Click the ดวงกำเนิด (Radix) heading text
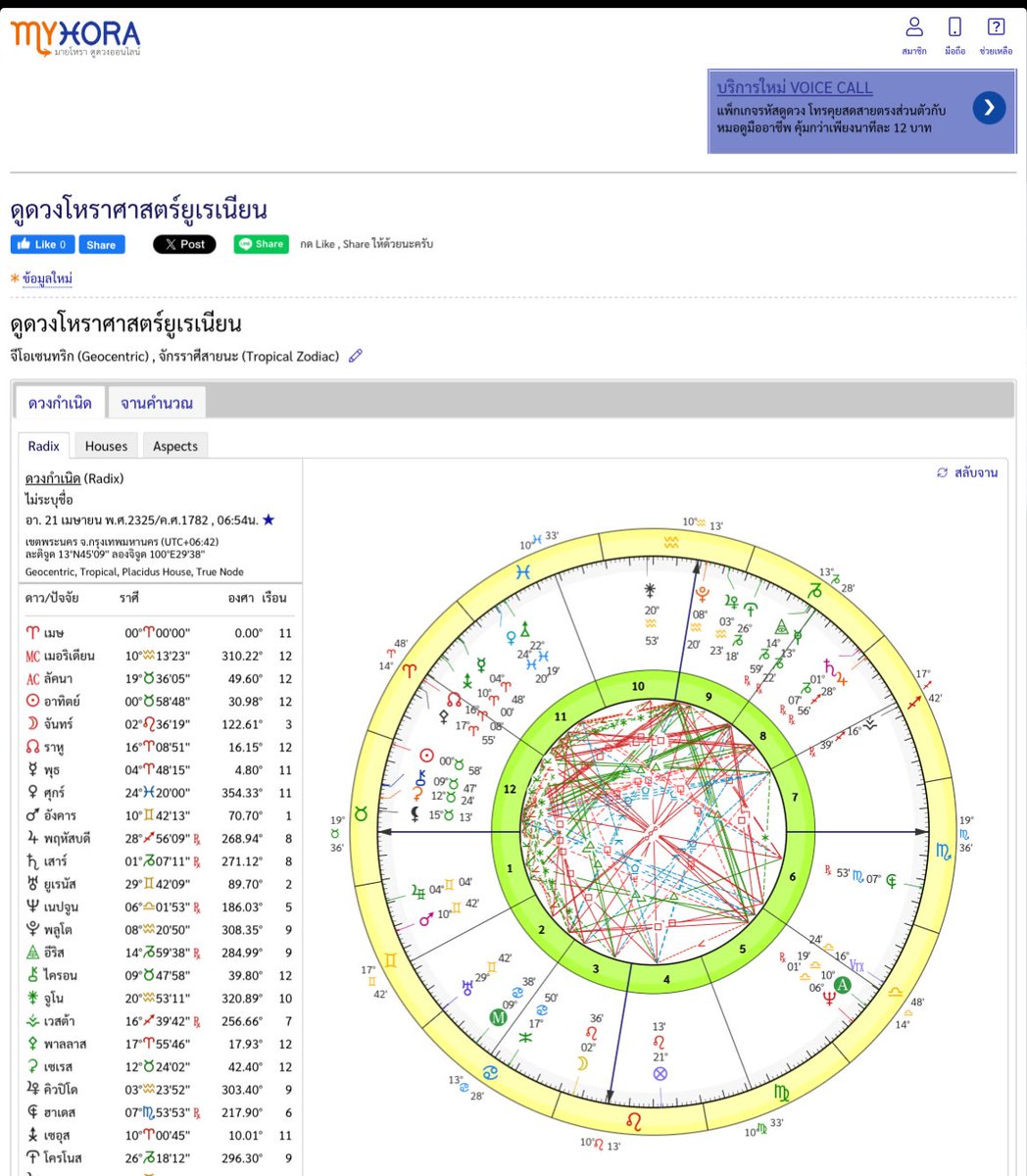The height and width of the screenshot is (1176, 1027). [74, 479]
